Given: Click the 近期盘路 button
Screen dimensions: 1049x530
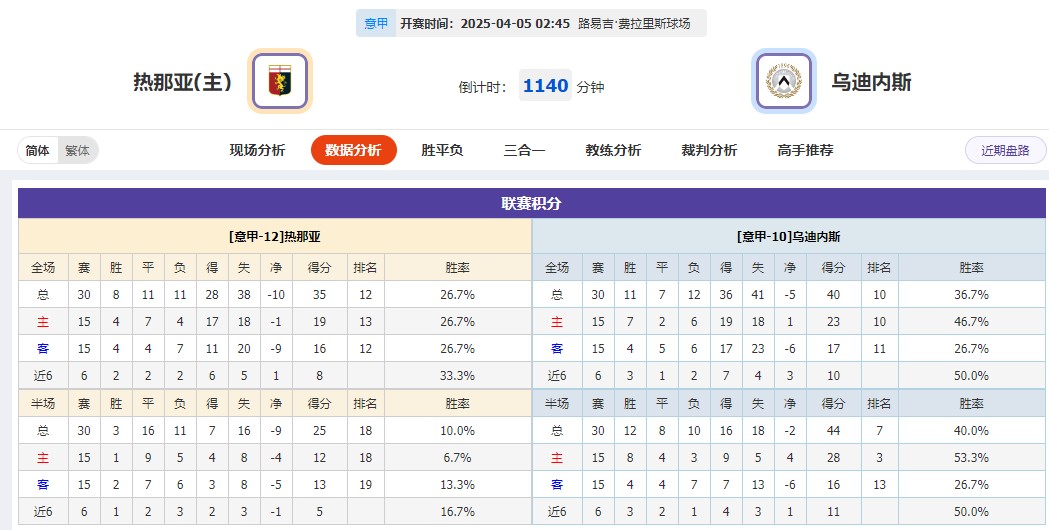Looking at the screenshot, I should click(1005, 150).
